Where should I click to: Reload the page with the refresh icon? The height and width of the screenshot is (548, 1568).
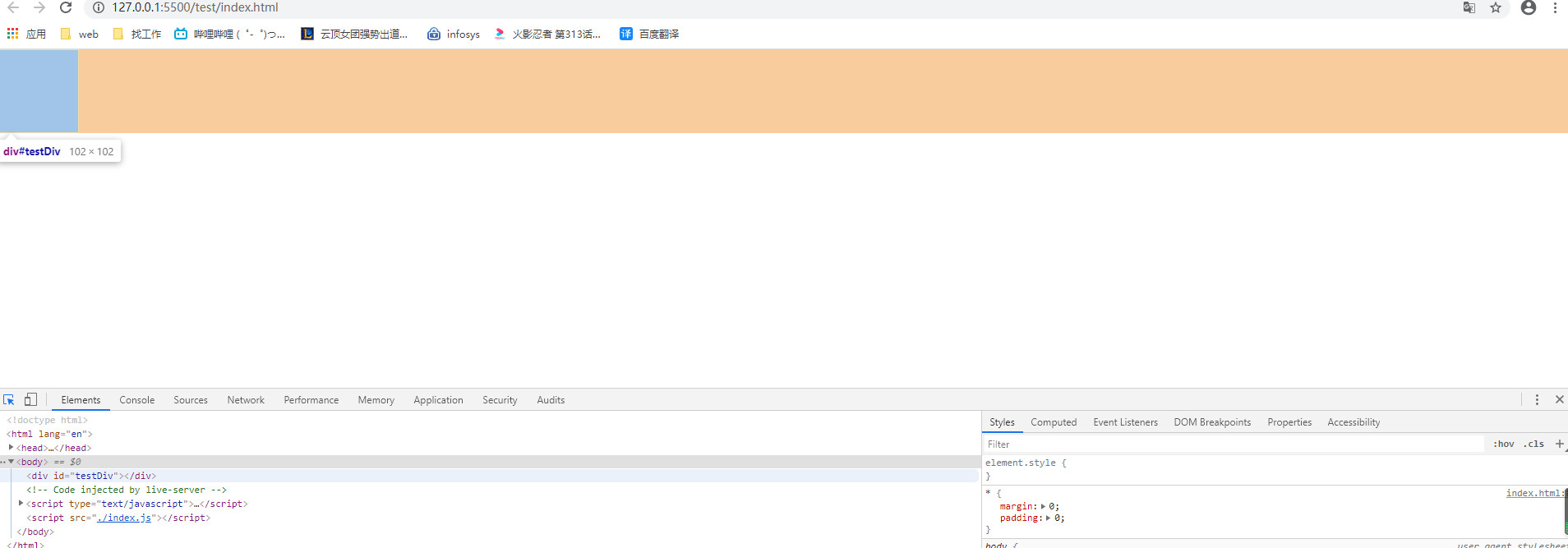66,7
